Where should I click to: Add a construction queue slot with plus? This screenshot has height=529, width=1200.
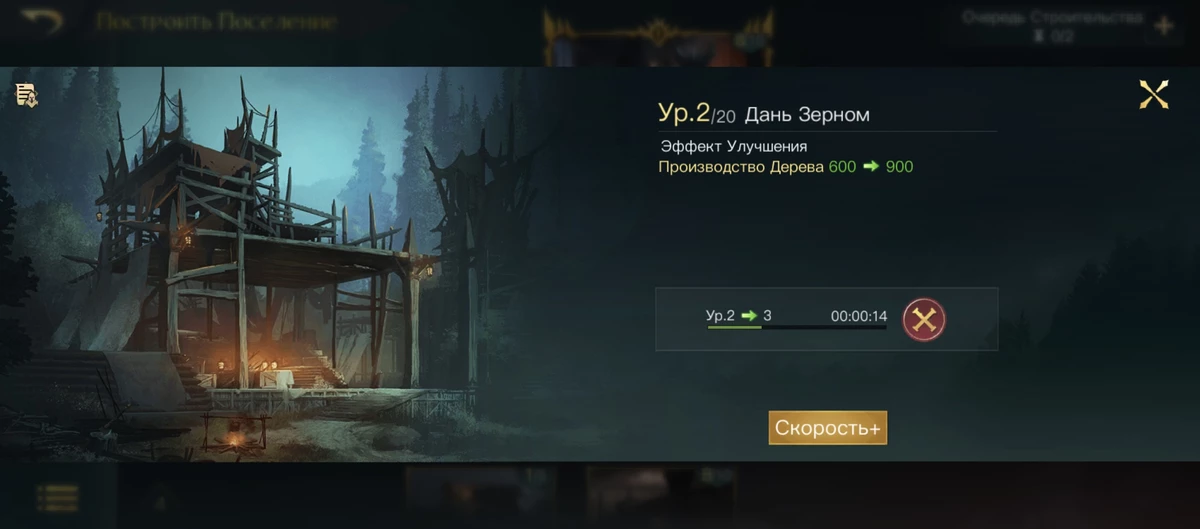point(1164,26)
